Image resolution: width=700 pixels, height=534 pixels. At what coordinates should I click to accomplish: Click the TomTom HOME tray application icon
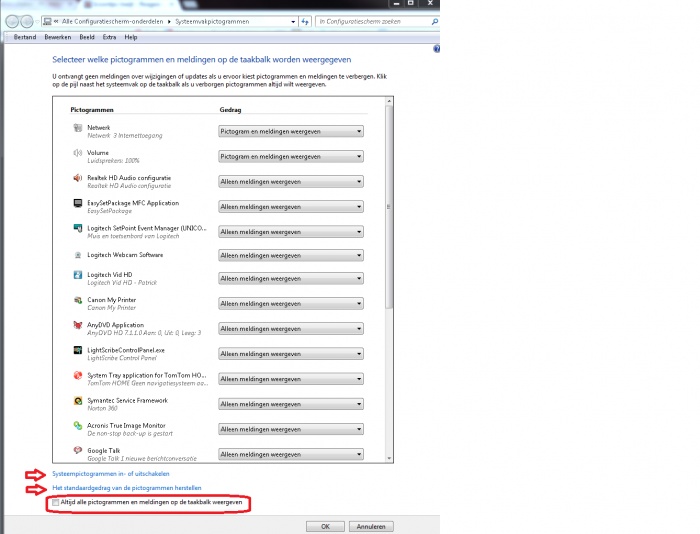pos(78,375)
